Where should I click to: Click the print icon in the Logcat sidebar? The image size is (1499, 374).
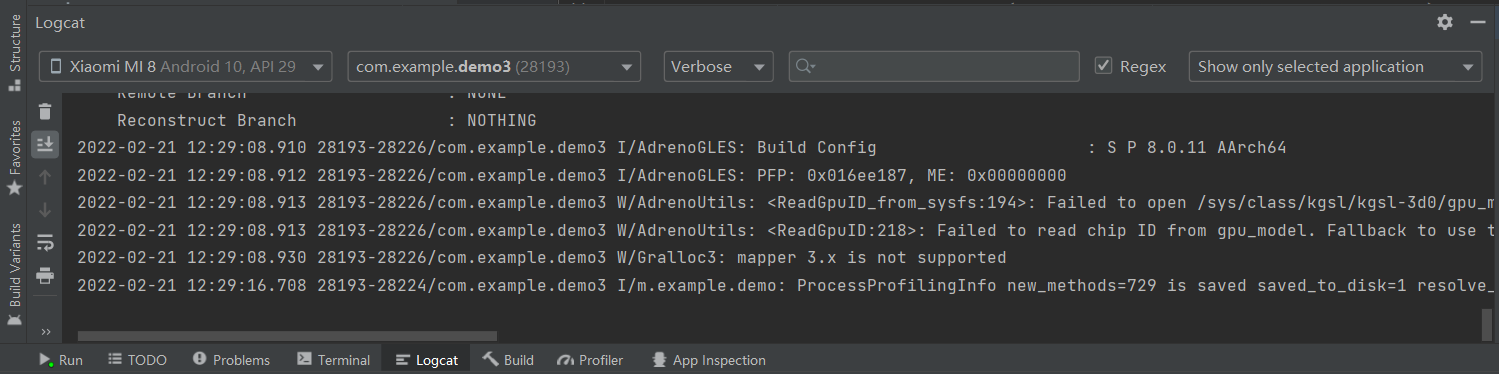tap(45, 275)
